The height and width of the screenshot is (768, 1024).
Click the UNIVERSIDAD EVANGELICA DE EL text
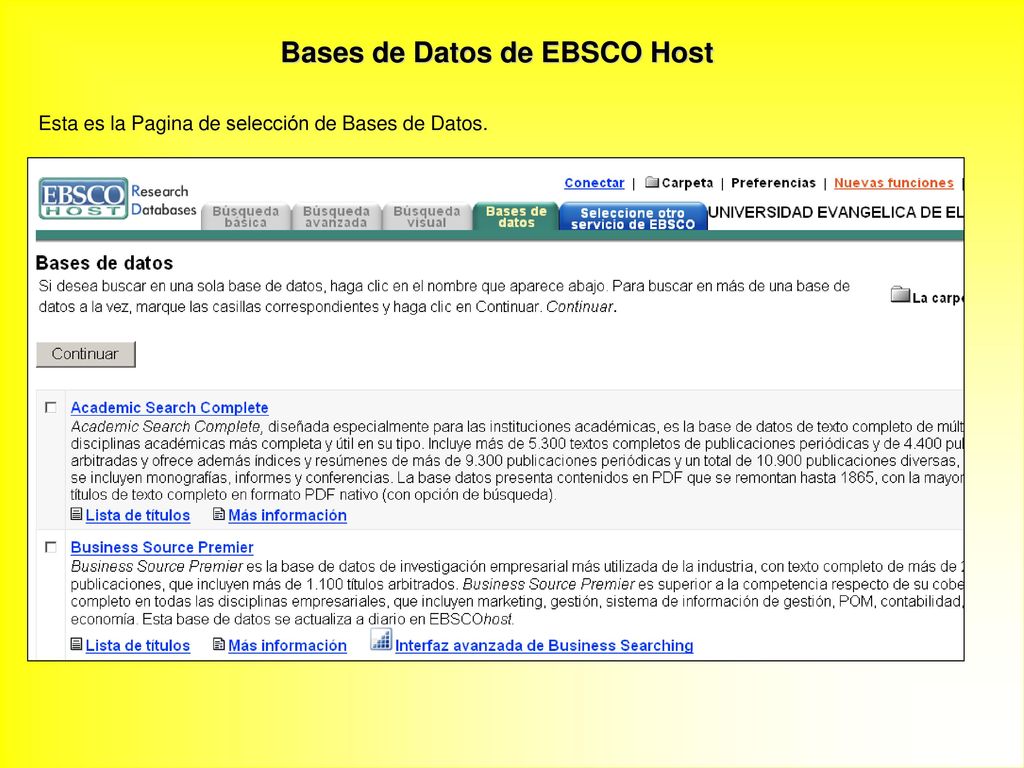(836, 212)
